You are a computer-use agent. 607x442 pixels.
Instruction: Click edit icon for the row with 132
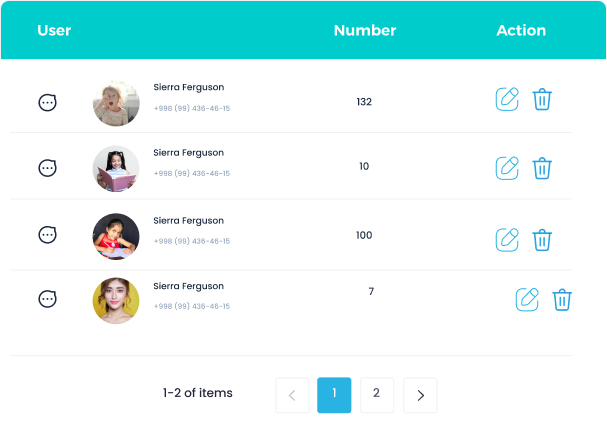pos(508,99)
